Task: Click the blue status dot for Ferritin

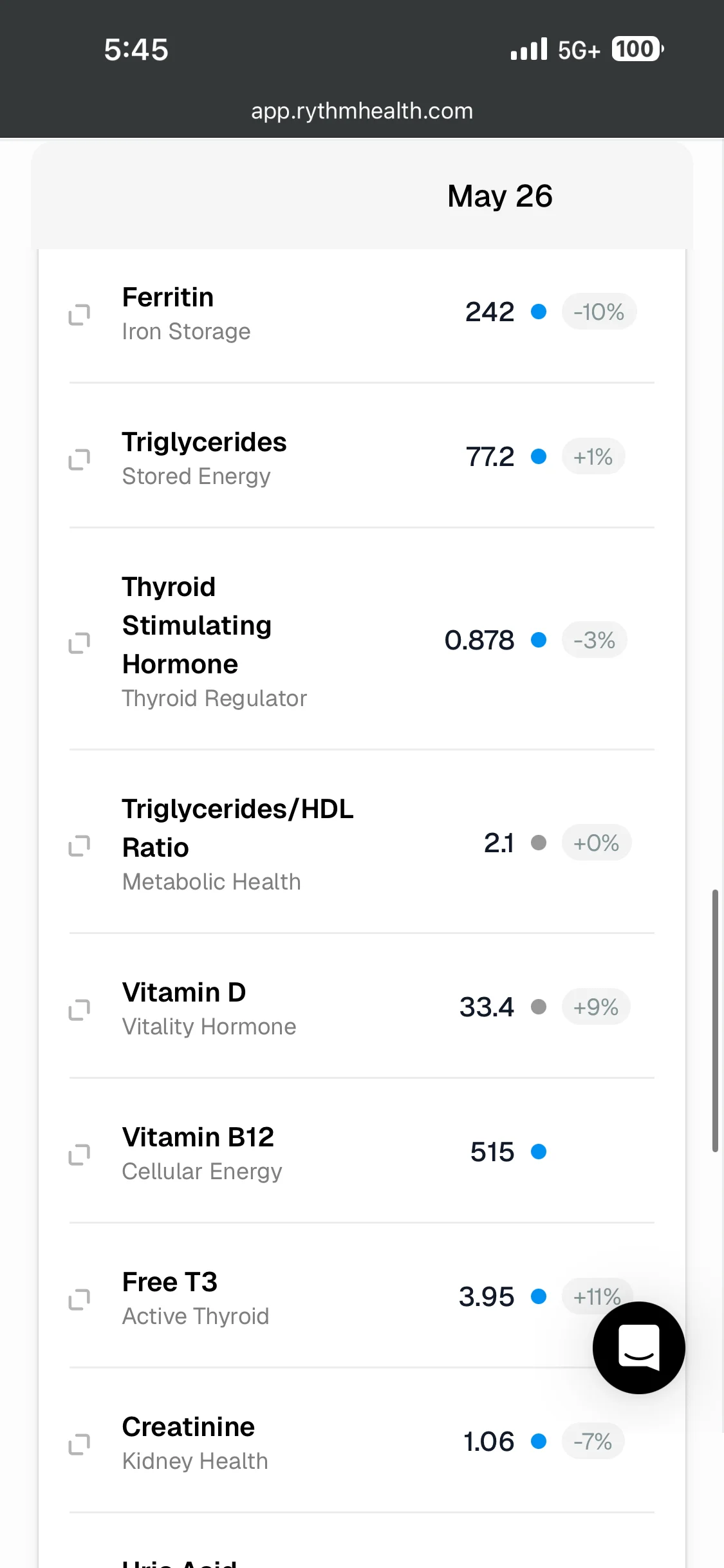Action: coord(539,312)
